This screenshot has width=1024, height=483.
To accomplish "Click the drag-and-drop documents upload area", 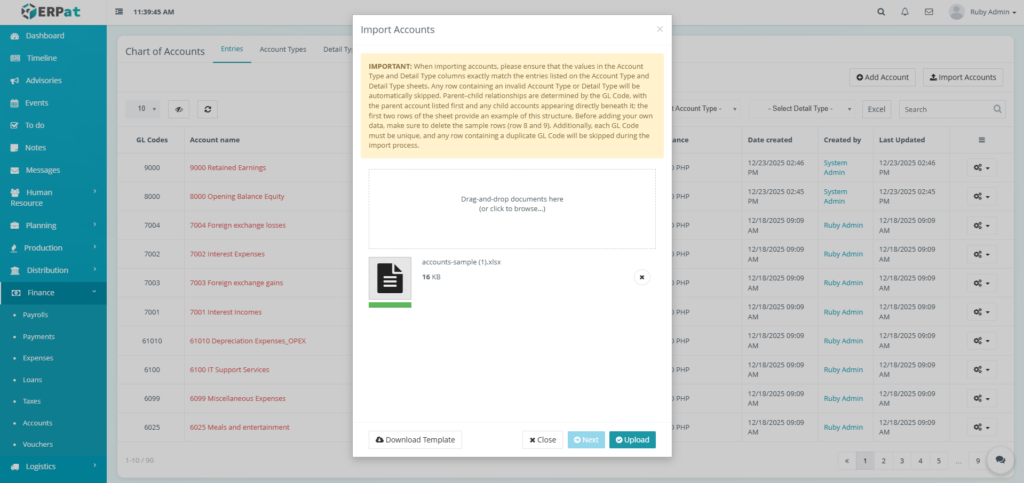I will 512,207.
